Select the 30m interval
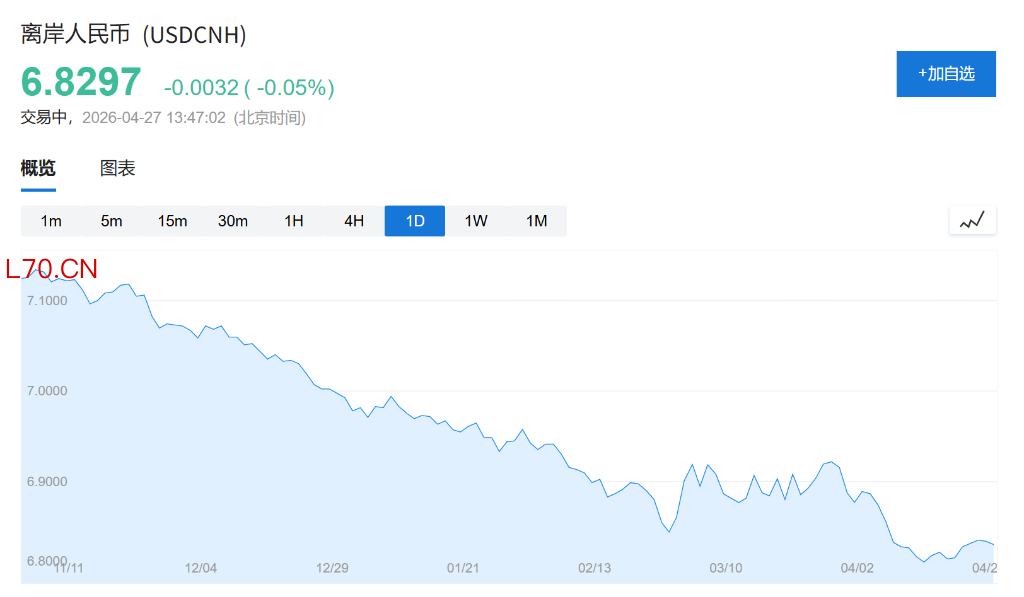 (x=233, y=221)
